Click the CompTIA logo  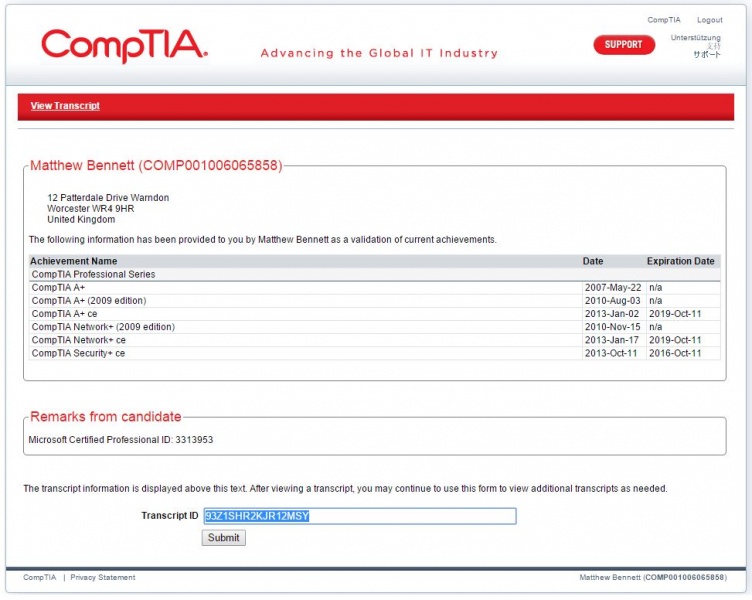[x=125, y=46]
